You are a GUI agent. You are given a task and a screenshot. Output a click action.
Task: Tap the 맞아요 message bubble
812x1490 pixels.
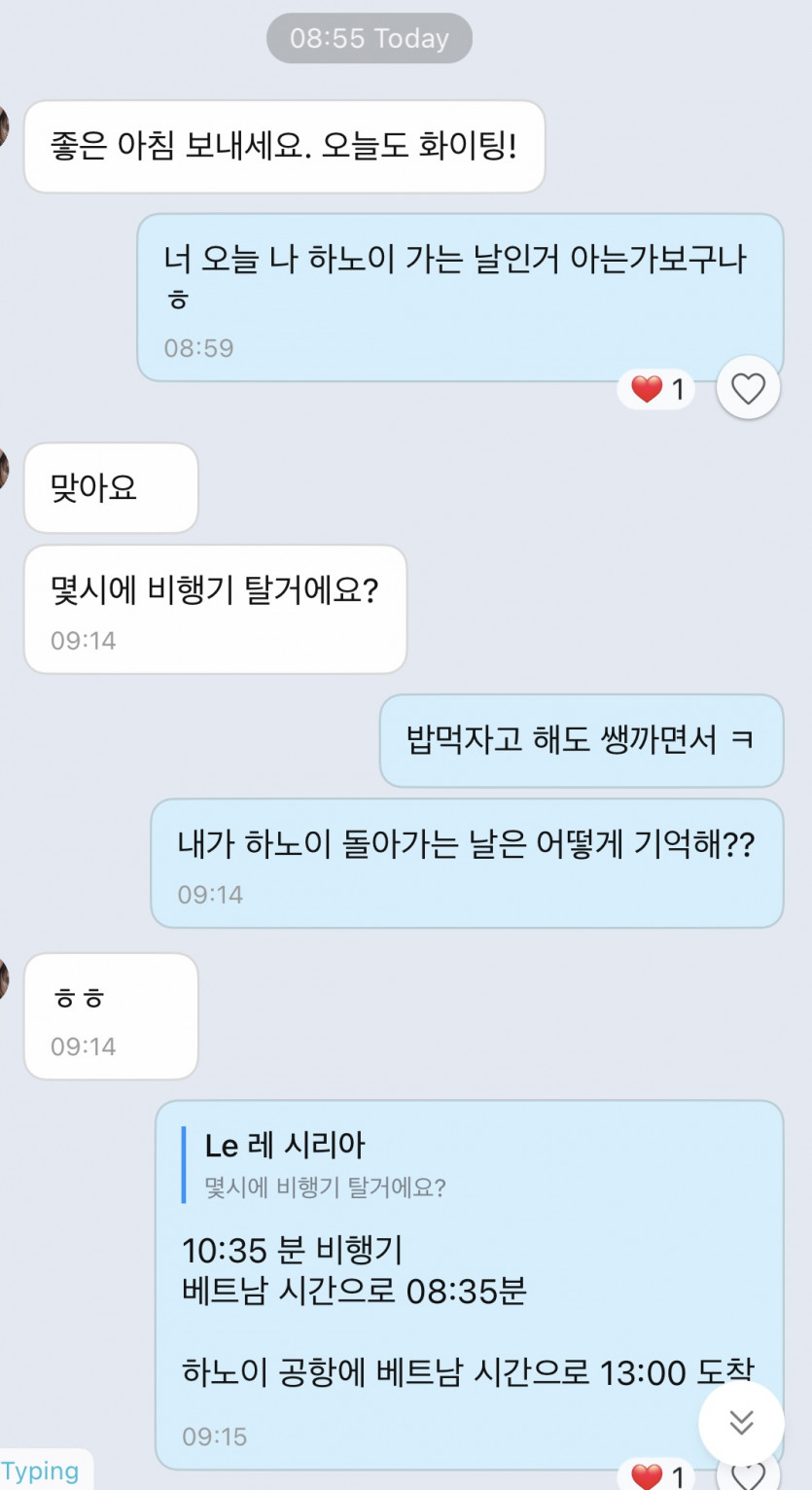[x=110, y=487]
